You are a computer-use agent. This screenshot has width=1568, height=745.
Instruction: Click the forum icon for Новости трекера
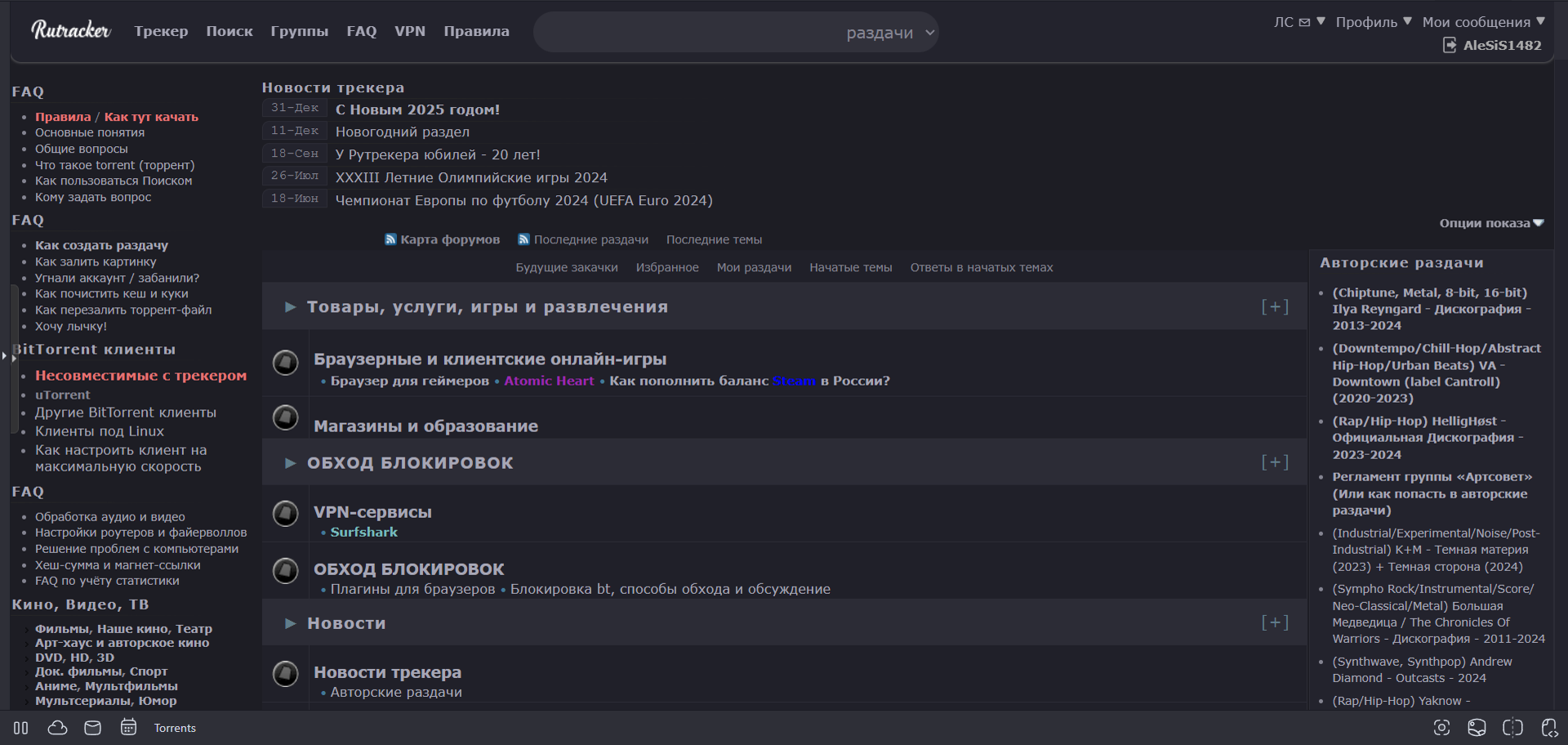tap(285, 674)
